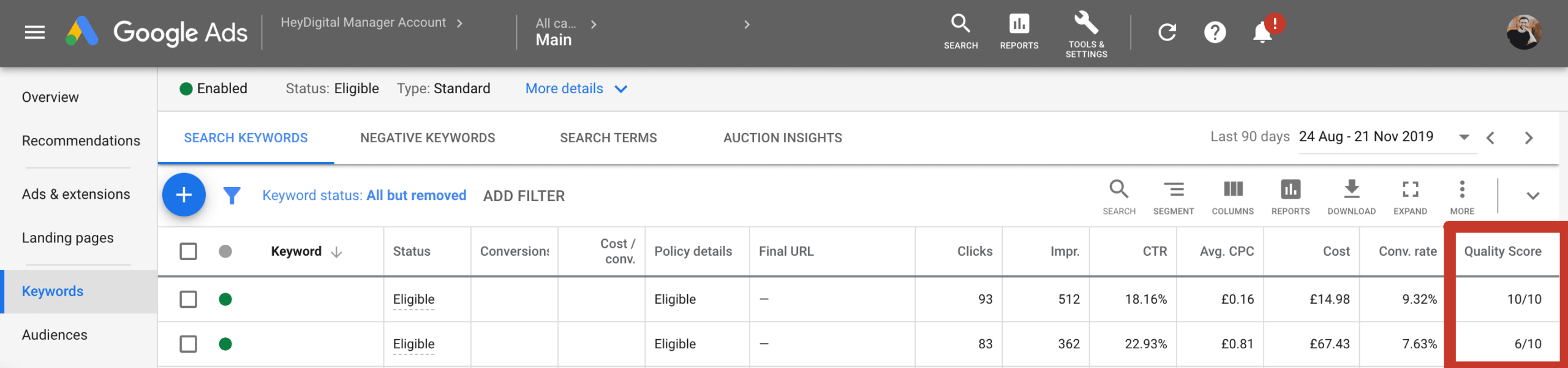This screenshot has width=1568, height=368.
Task: Tick the checkbox for the first keyword row
Action: (188, 299)
